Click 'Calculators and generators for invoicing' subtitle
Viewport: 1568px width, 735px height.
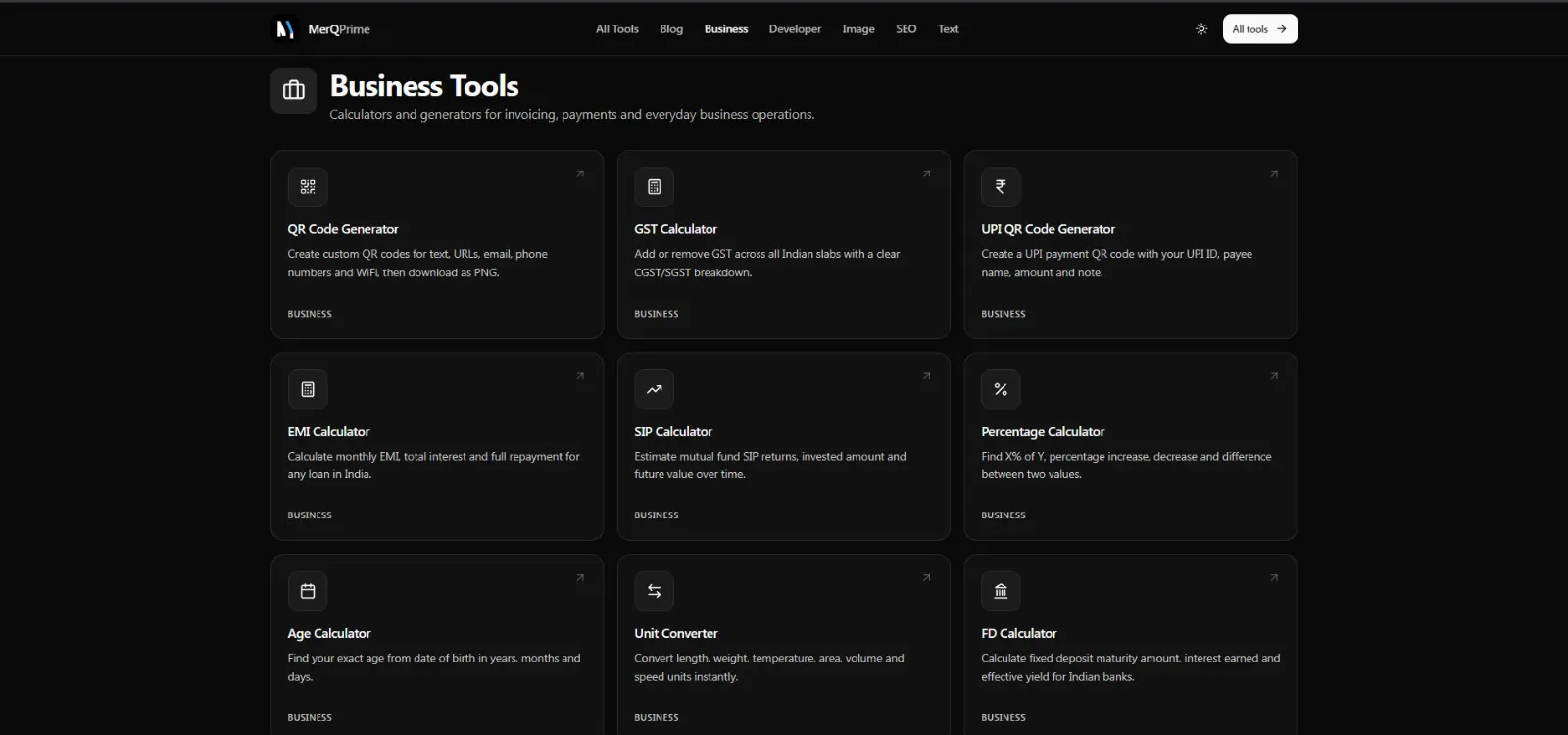pyautogui.click(x=572, y=115)
